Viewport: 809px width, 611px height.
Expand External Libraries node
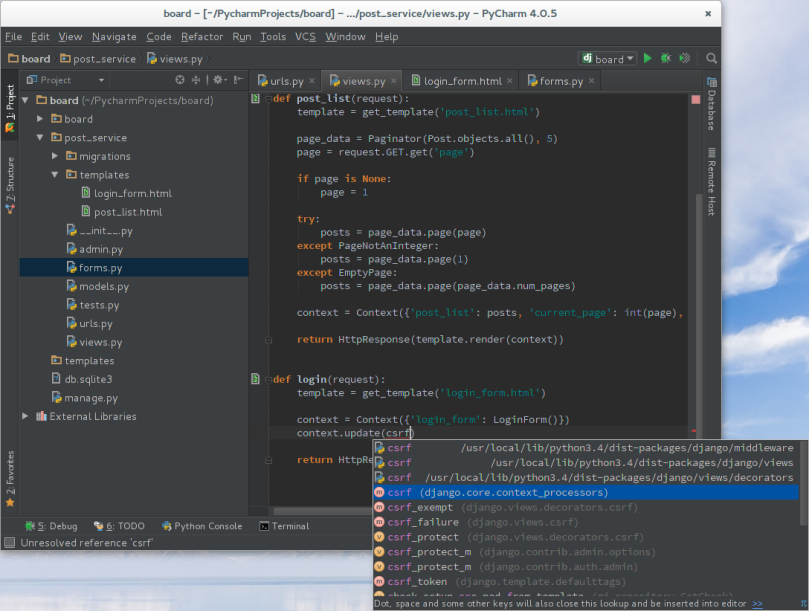[x=25, y=416]
